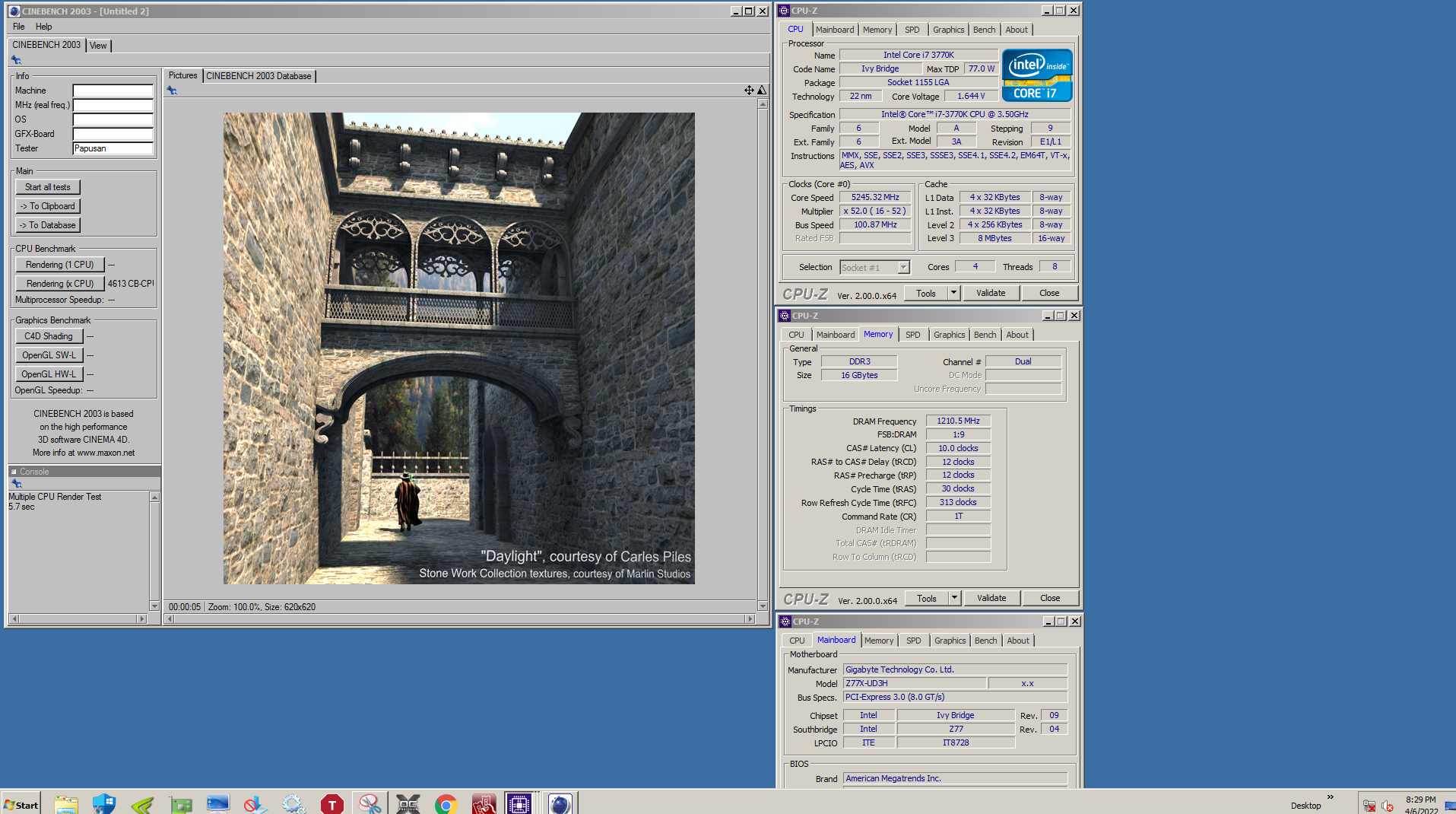The width and height of the screenshot is (1456, 814).
Task: Launch the OC Precision X taskbar icon
Action: coord(408,804)
